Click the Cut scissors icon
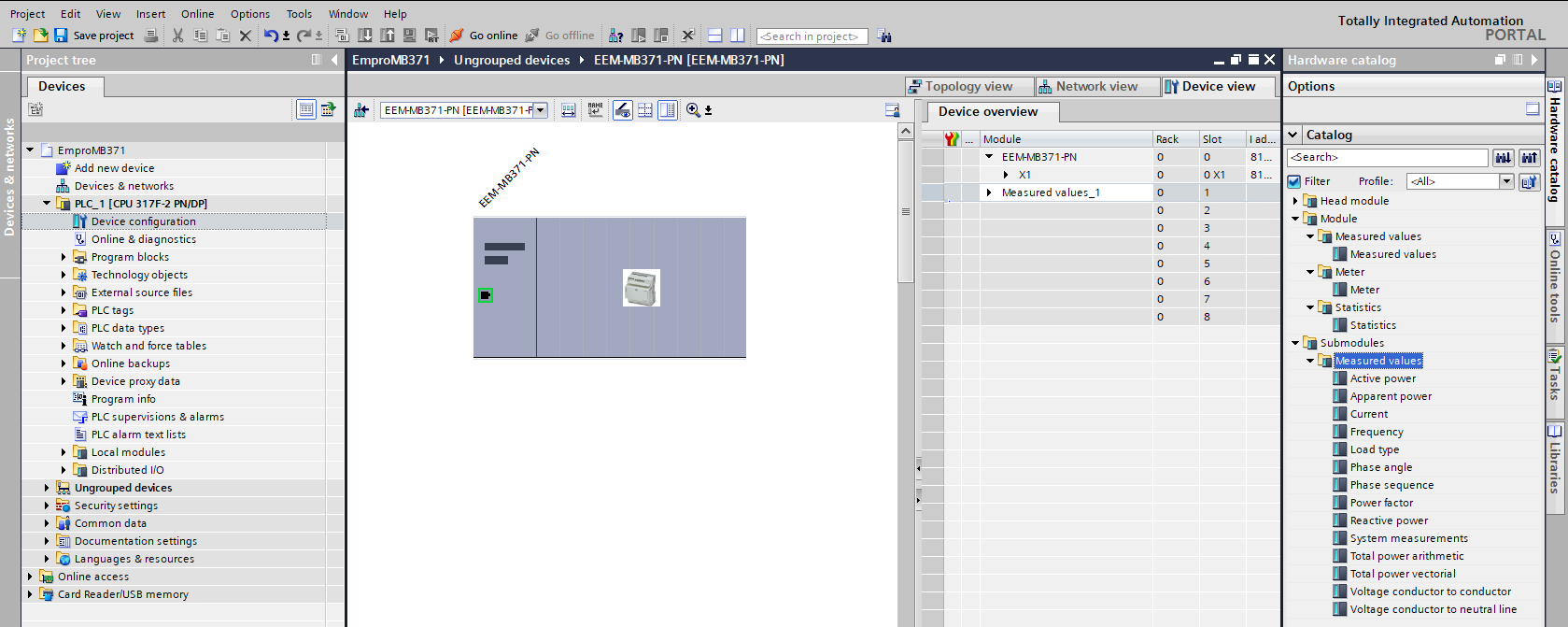Image resolution: width=1568 pixels, height=627 pixels. pos(177,36)
